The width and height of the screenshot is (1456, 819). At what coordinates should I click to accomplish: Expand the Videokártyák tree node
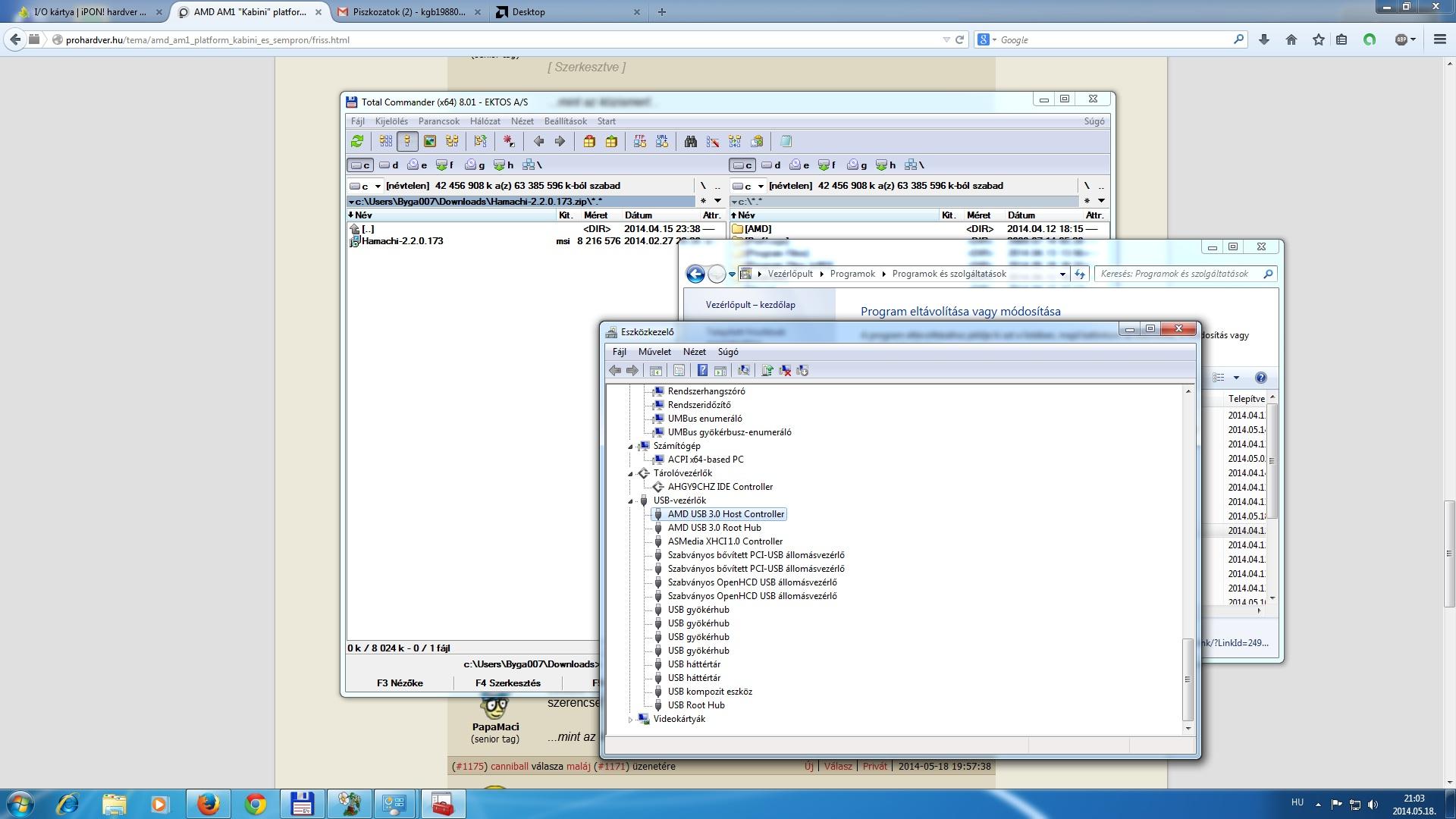pos(630,720)
